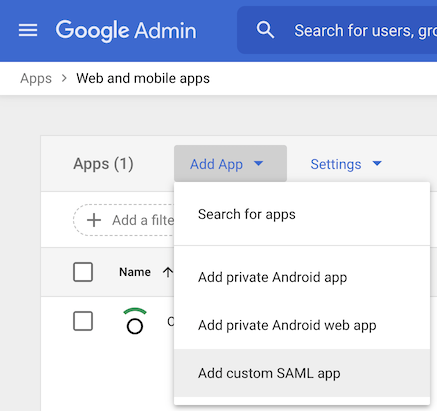Sort by Name column
Viewport: 437px width, 411px height.
[x=135, y=272]
